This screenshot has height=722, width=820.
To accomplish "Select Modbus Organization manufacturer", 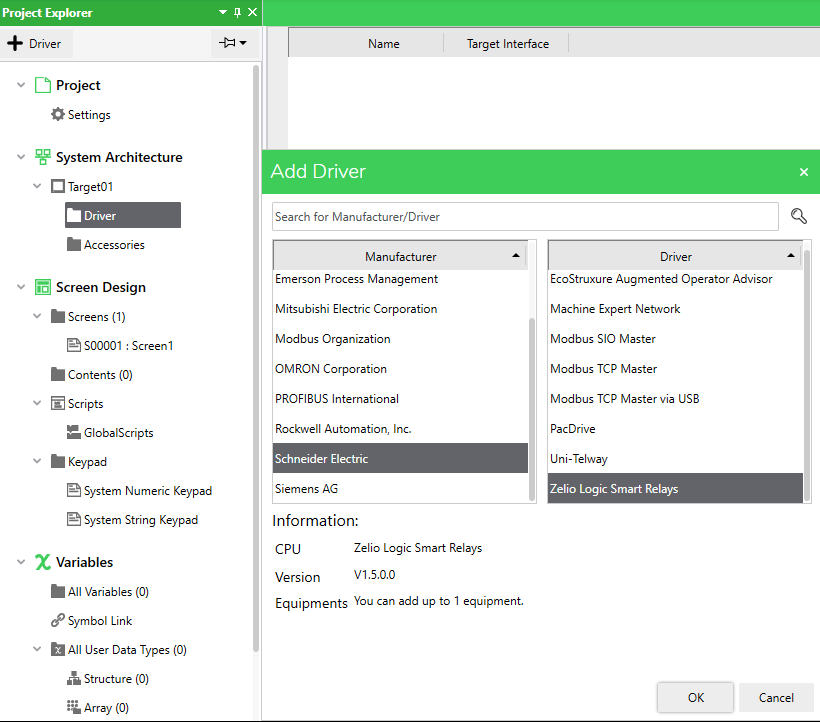I will pos(401,339).
